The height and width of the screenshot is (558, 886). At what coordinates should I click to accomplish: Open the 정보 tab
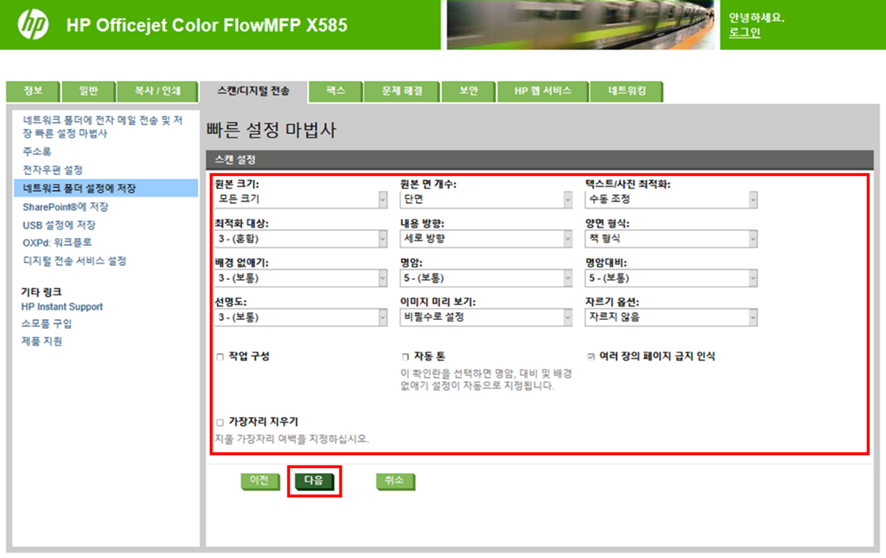[33, 91]
